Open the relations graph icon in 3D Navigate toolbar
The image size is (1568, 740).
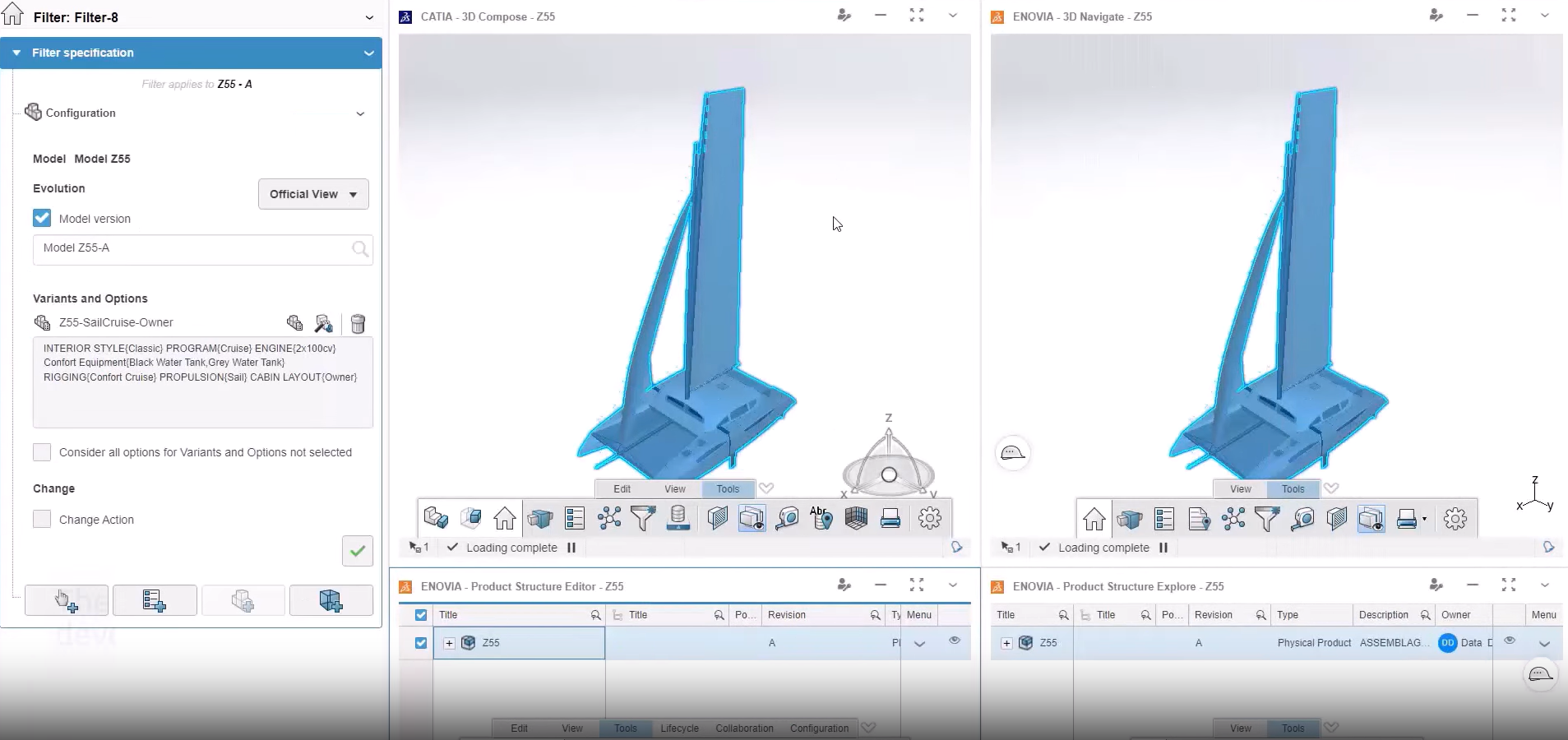tap(1233, 519)
